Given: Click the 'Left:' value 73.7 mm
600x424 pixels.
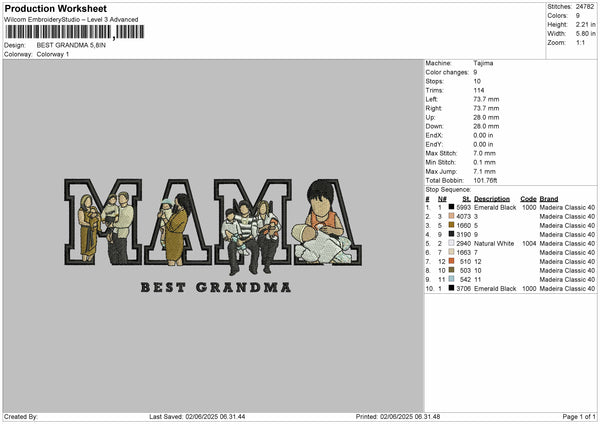Looking at the screenshot, I should coord(486,99).
